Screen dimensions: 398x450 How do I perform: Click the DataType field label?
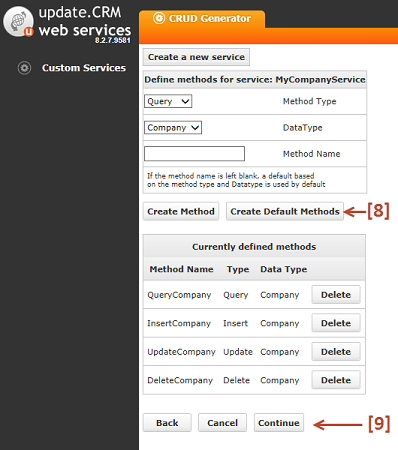(x=303, y=128)
